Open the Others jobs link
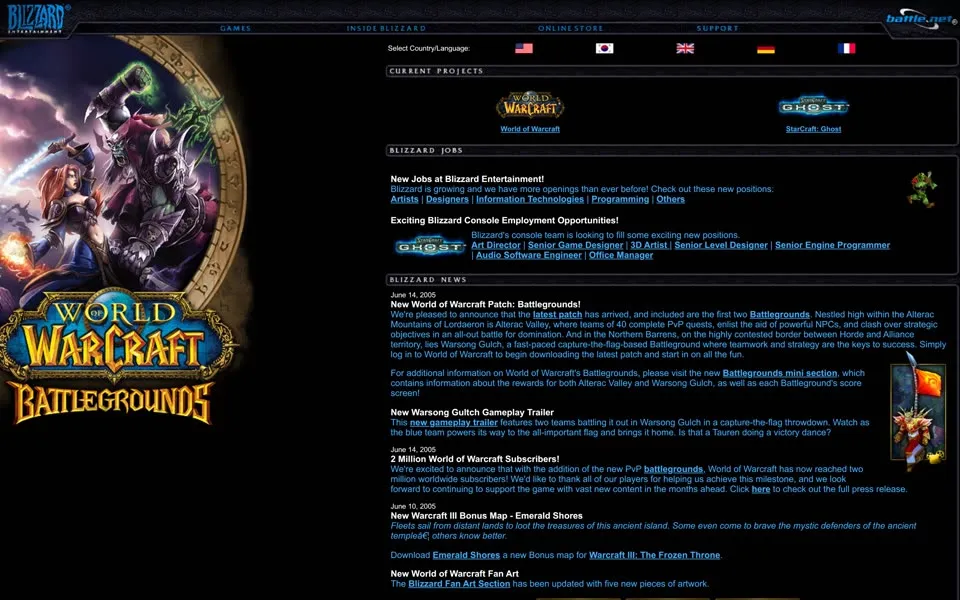960x600 pixels. 670,200
